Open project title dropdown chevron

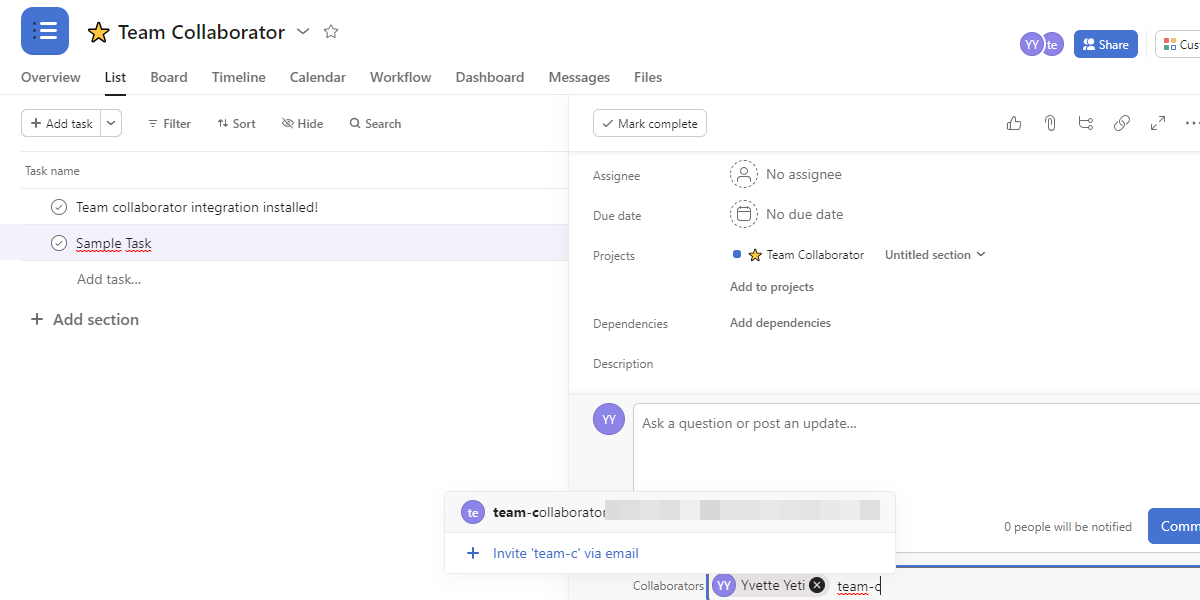pyautogui.click(x=303, y=32)
